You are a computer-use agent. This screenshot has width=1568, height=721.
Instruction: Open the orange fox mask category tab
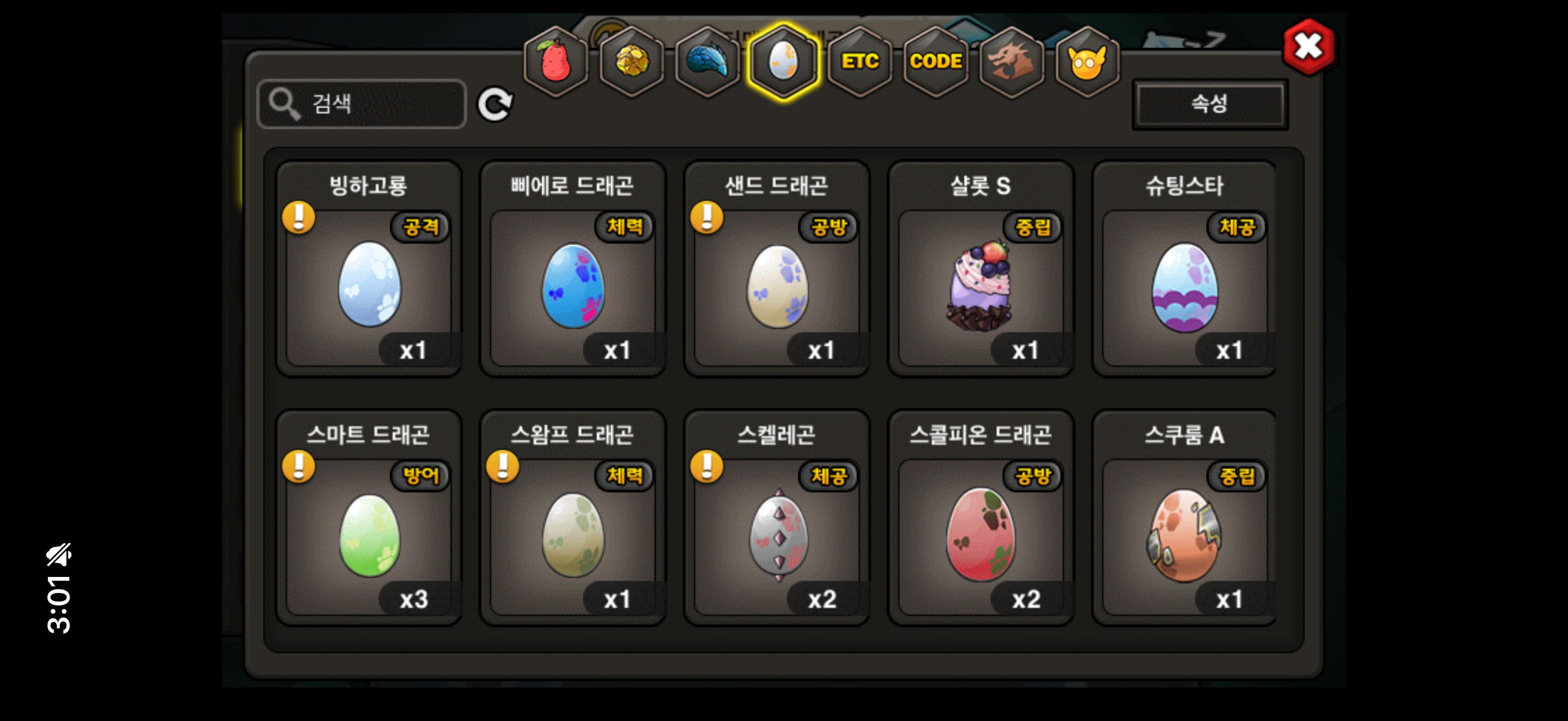1087,62
